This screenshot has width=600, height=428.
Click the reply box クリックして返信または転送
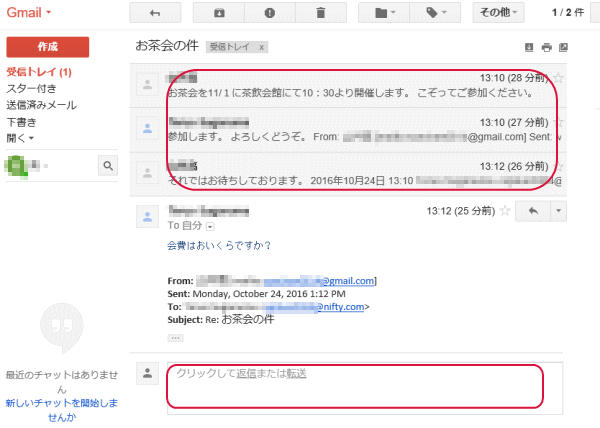click(355, 386)
